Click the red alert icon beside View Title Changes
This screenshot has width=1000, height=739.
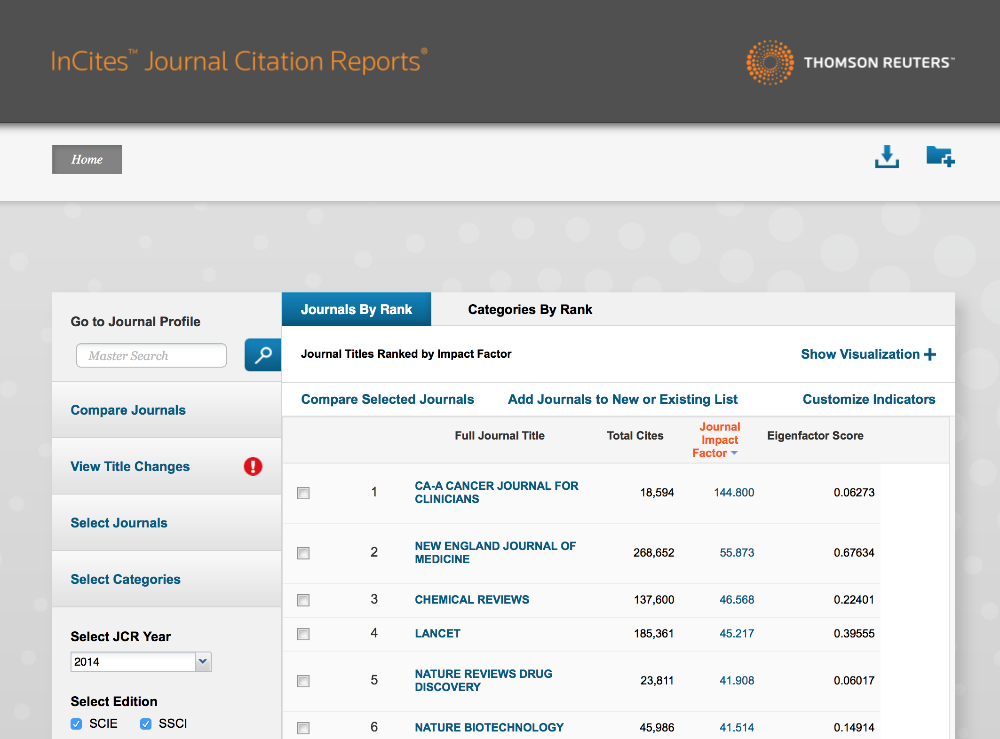tap(253, 467)
